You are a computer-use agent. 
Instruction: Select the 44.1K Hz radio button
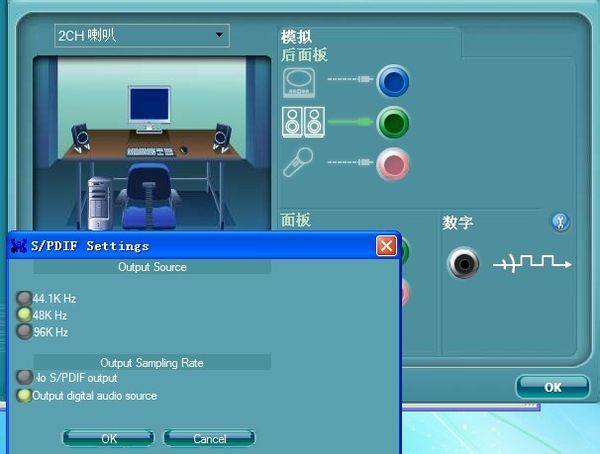click(24, 298)
